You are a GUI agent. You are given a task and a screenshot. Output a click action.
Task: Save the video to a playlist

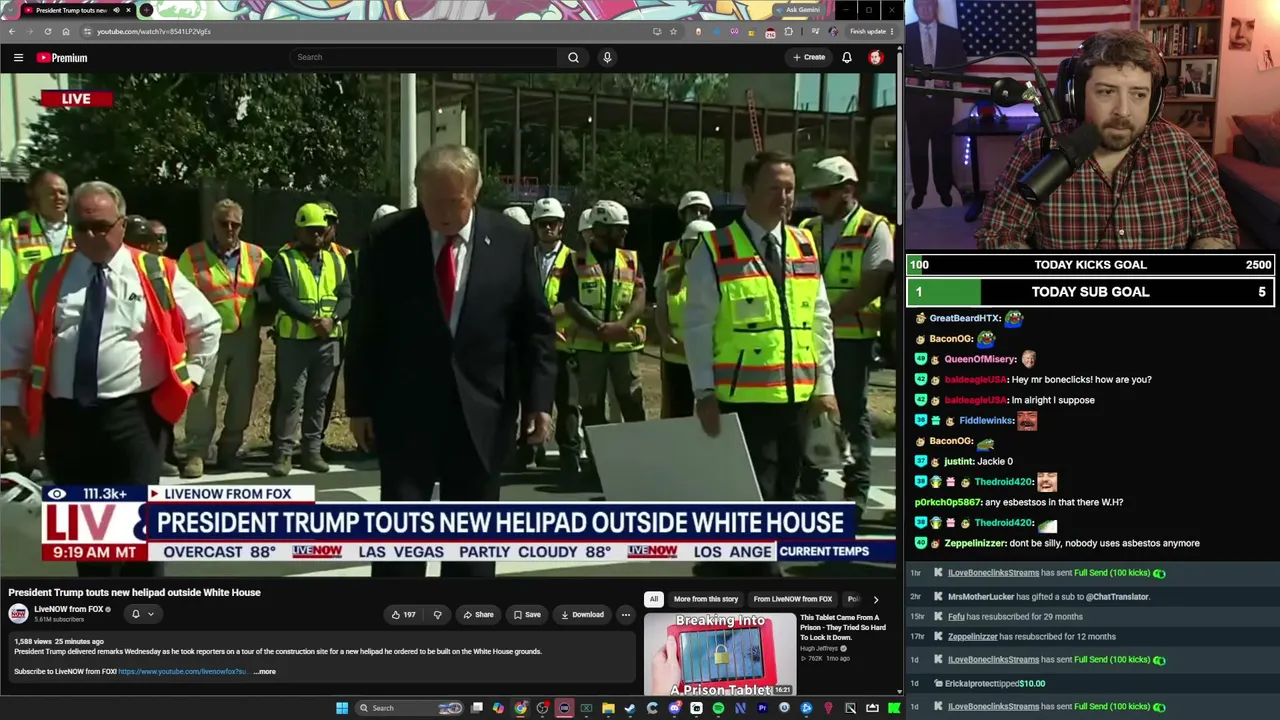527,614
